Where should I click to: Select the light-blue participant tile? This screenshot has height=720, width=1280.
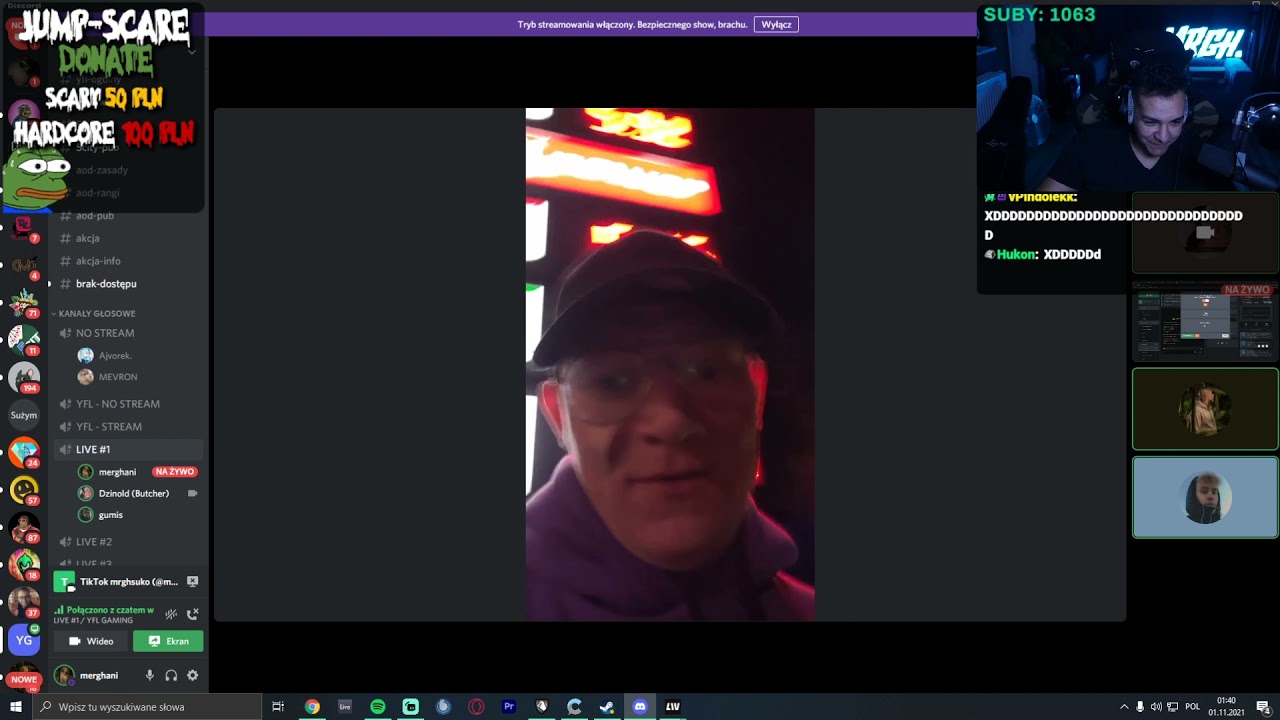pyautogui.click(x=1205, y=497)
